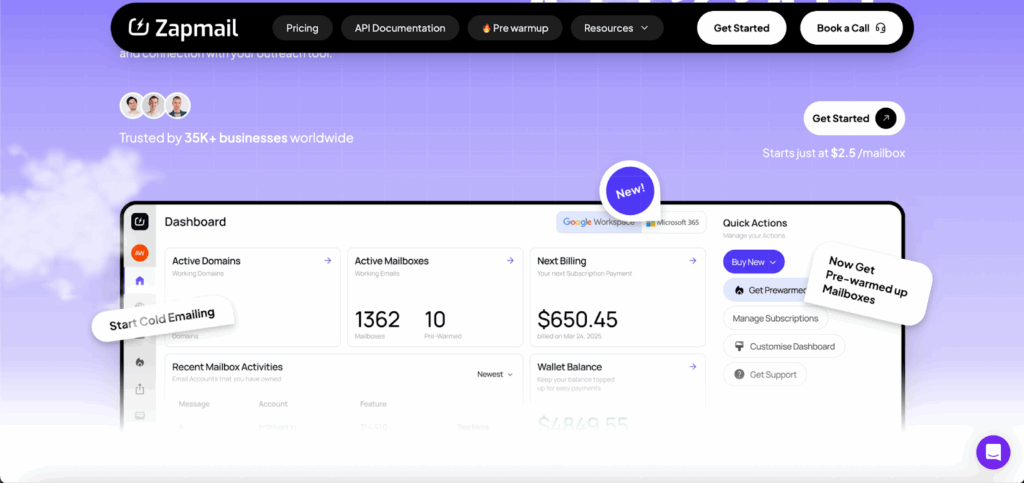Expand the Resources dropdown menu

coord(616,28)
